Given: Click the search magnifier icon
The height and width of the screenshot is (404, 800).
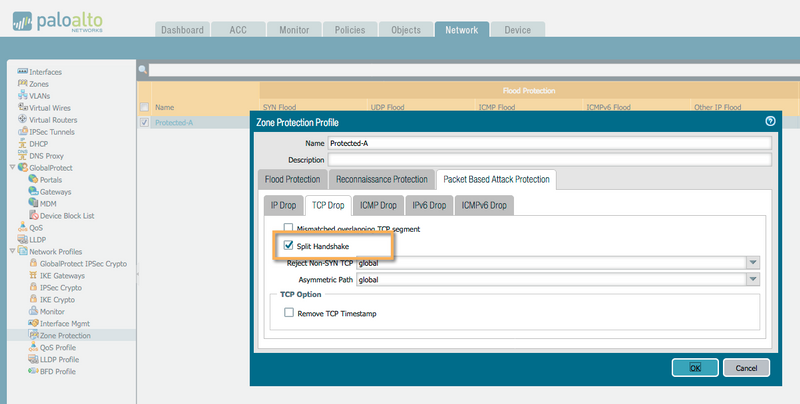Looking at the screenshot, I should click(143, 70).
